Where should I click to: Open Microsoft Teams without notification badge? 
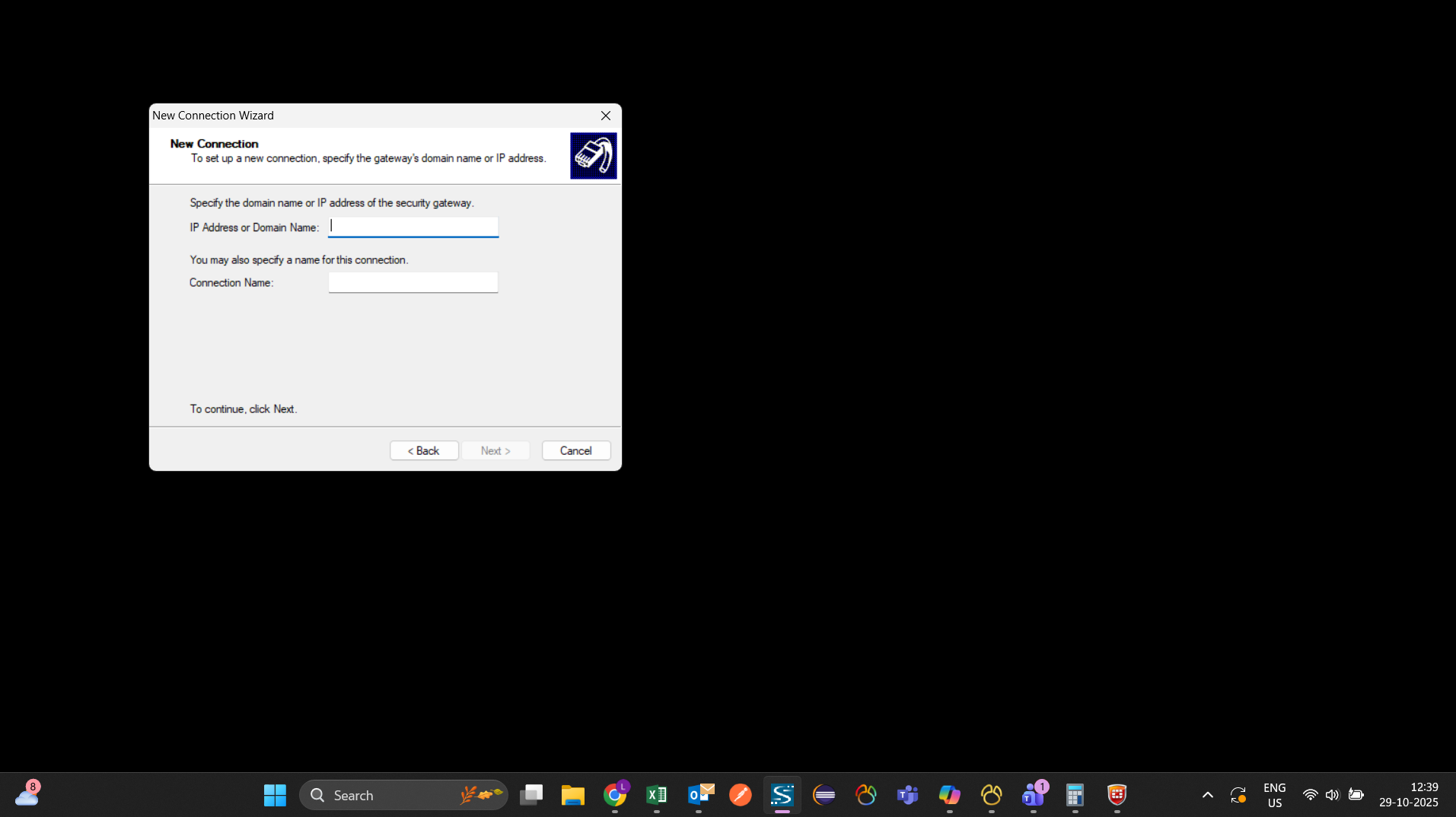tap(908, 795)
